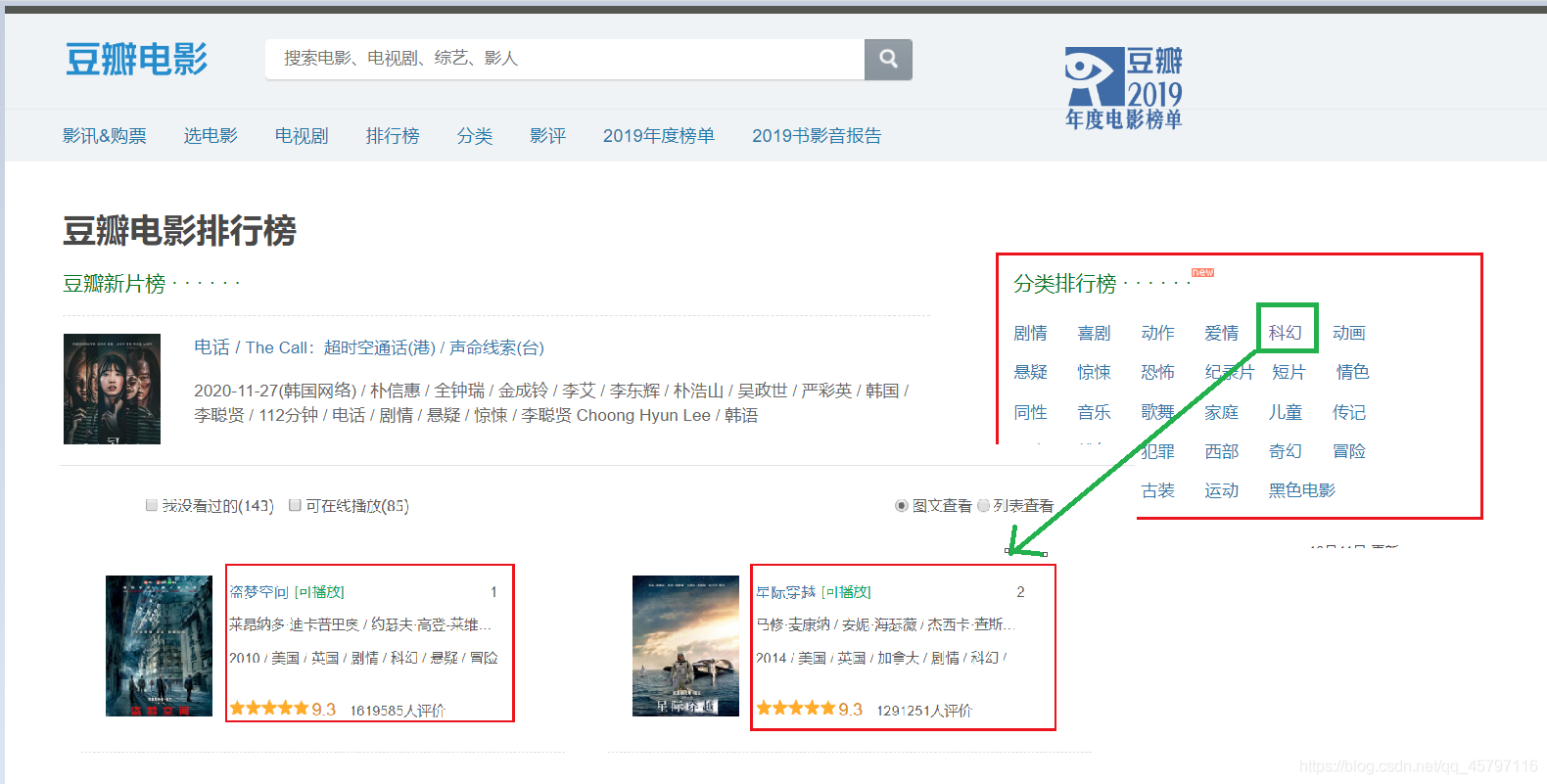Select the 悬疑 genre link
Viewport: 1547px width, 784px height.
1030,372
